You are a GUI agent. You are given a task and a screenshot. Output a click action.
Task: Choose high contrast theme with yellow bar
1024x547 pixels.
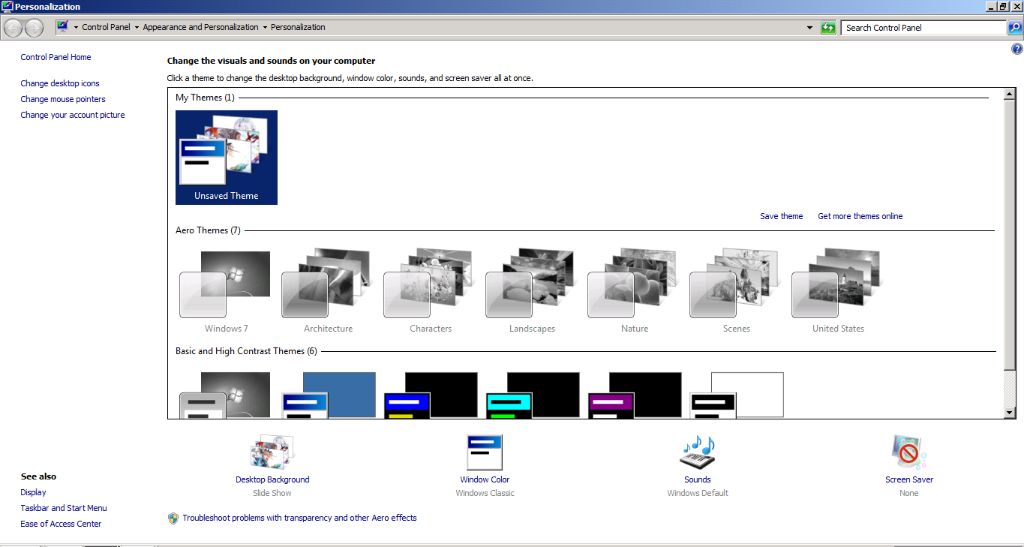tap(431, 395)
